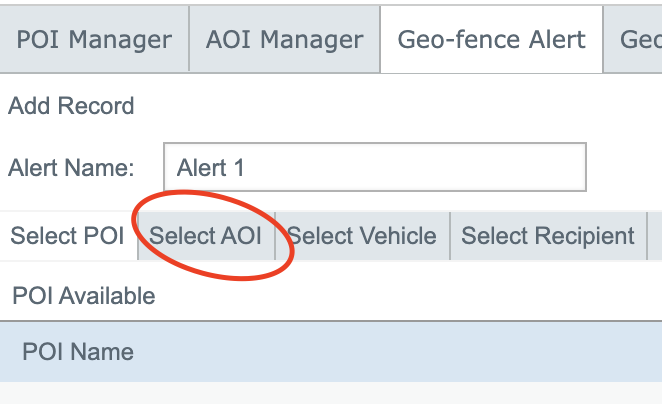The image size is (662, 404).
Task: Switch to the AOI Manager tab
Action: 284,40
